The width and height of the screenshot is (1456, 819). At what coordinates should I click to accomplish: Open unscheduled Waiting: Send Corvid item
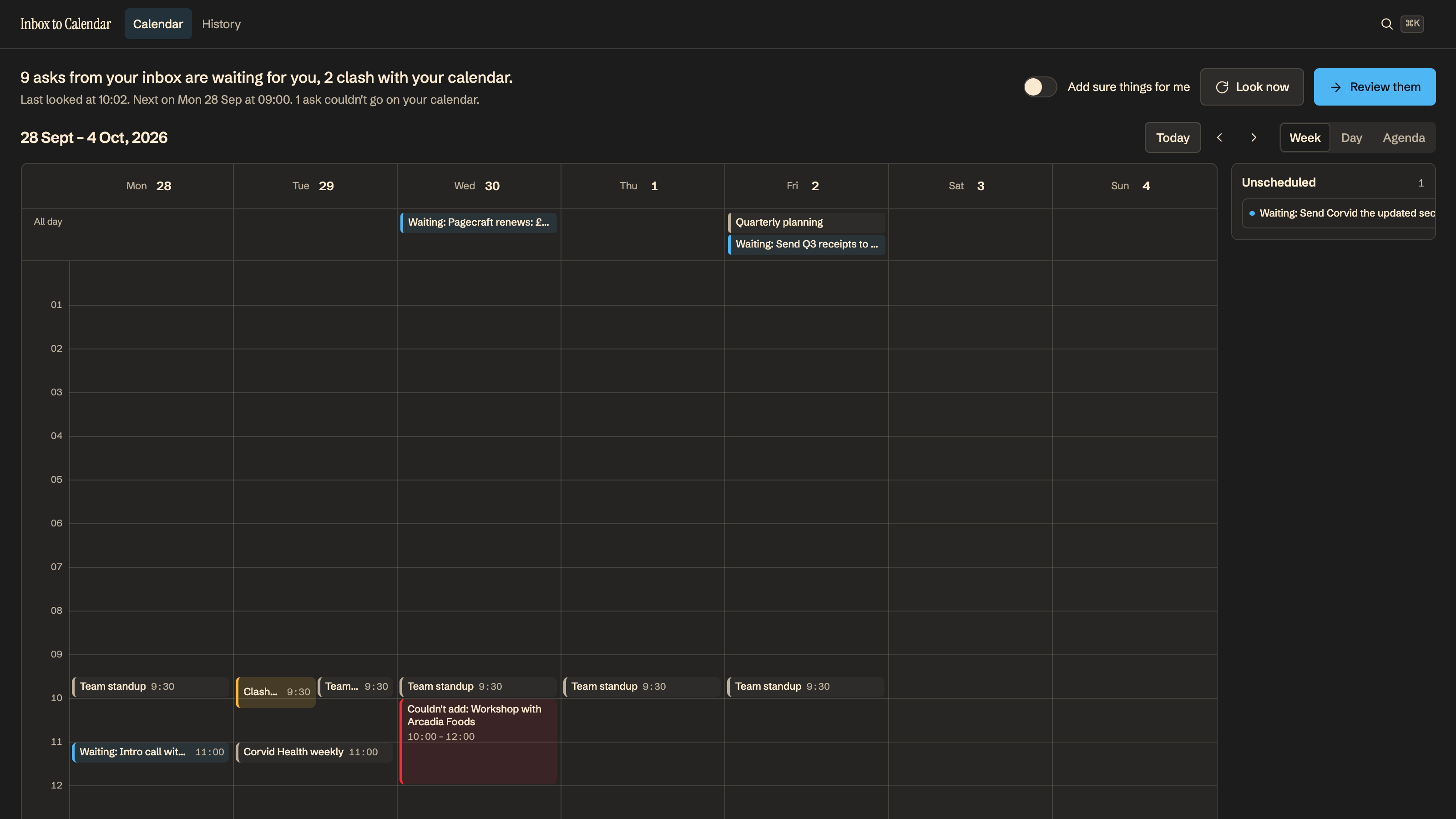point(1339,213)
